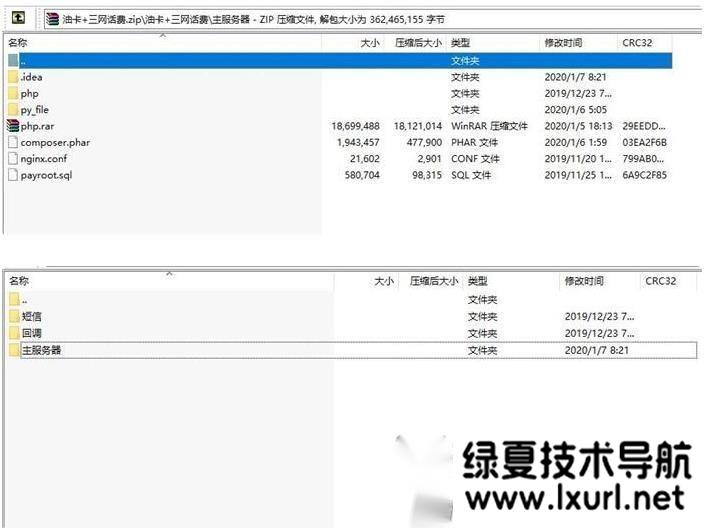Click the payroot.sql file name
Image resolution: width=705 pixels, height=528 pixels.
[x=46, y=175]
